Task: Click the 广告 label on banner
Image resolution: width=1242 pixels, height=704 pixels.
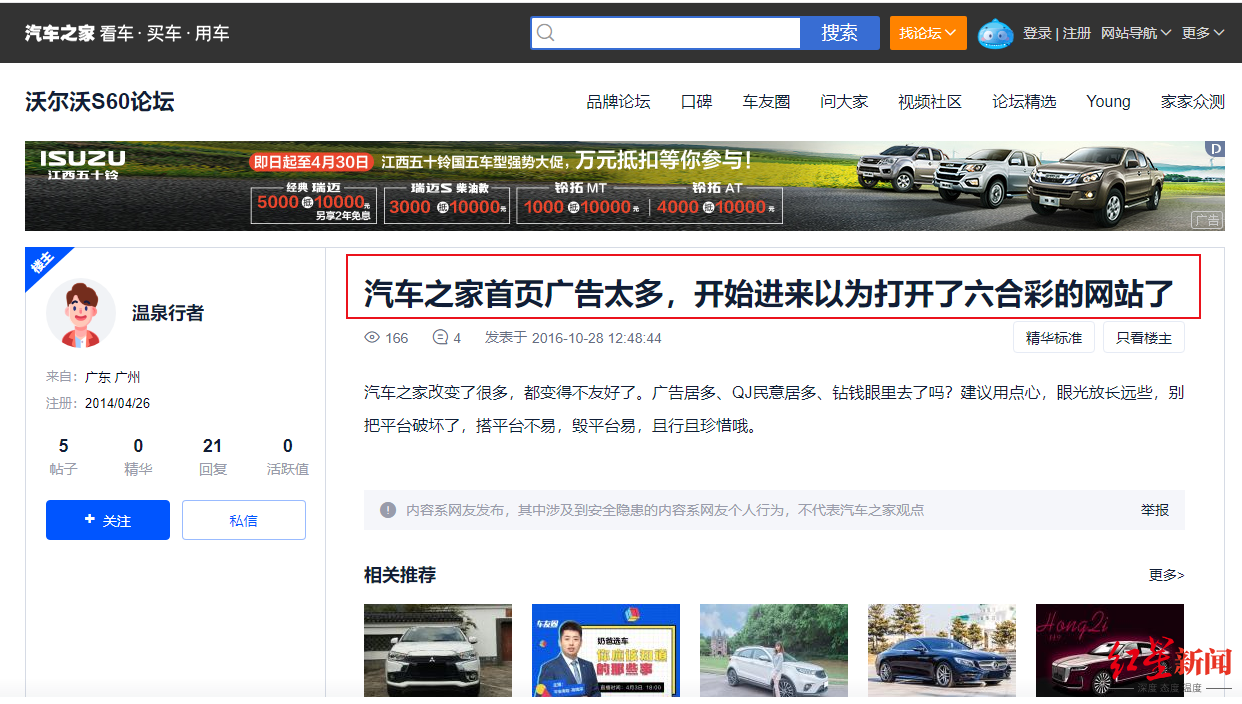Action: click(1207, 221)
